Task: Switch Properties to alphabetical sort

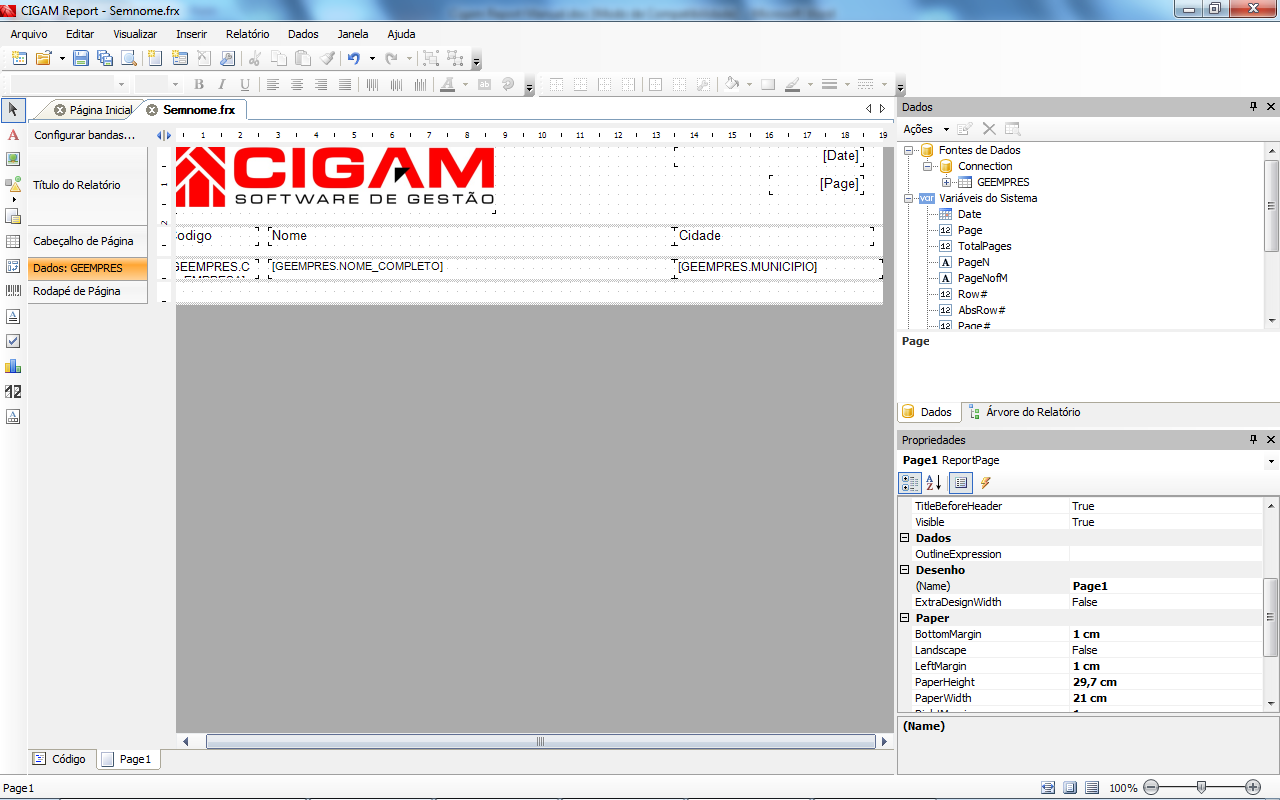Action: pos(934,483)
